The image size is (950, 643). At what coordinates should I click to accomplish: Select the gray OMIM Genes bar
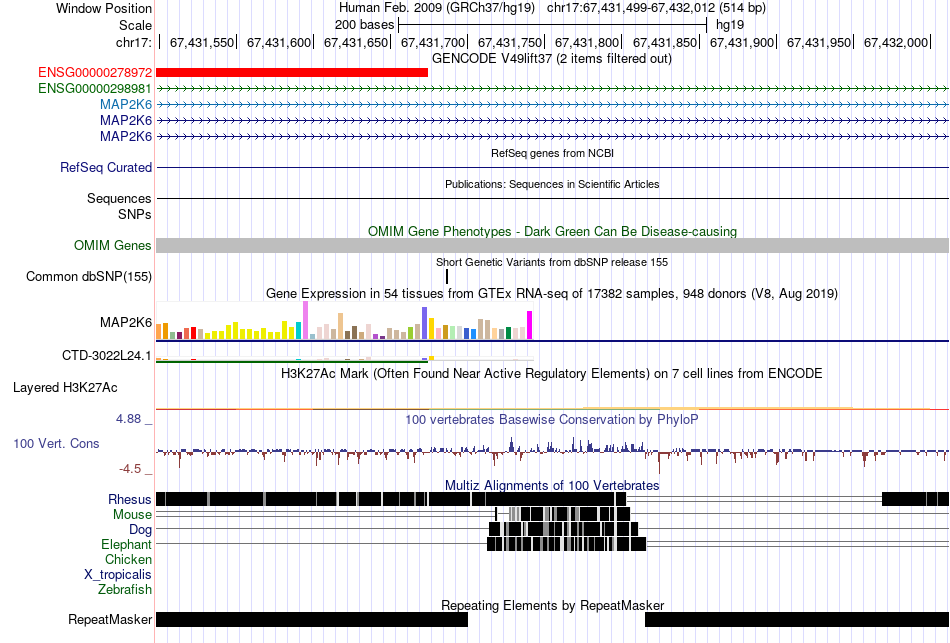click(553, 245)
